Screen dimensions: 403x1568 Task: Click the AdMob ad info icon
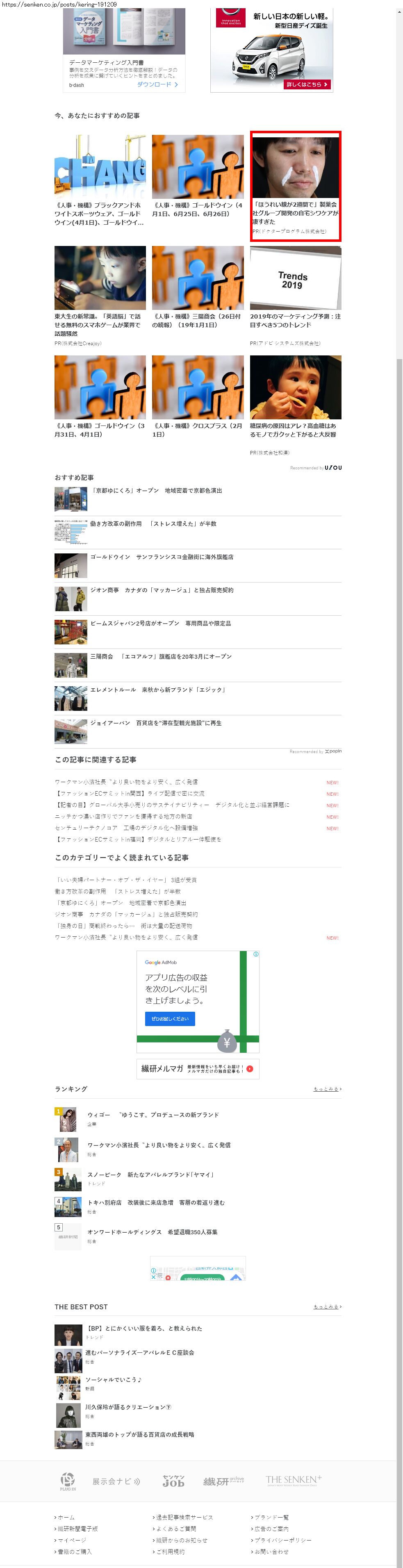[256, 954]
